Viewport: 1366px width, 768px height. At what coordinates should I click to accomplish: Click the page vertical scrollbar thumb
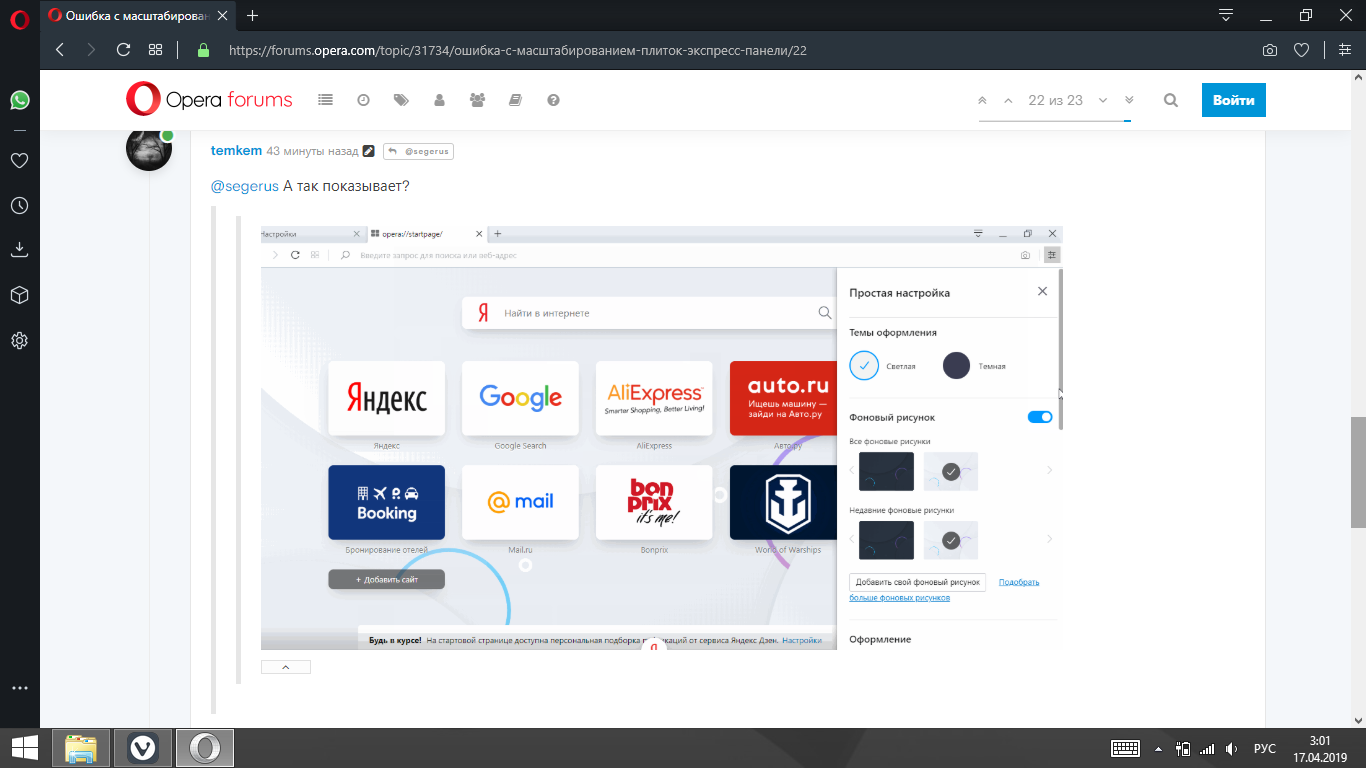[x=1358, y=472]
